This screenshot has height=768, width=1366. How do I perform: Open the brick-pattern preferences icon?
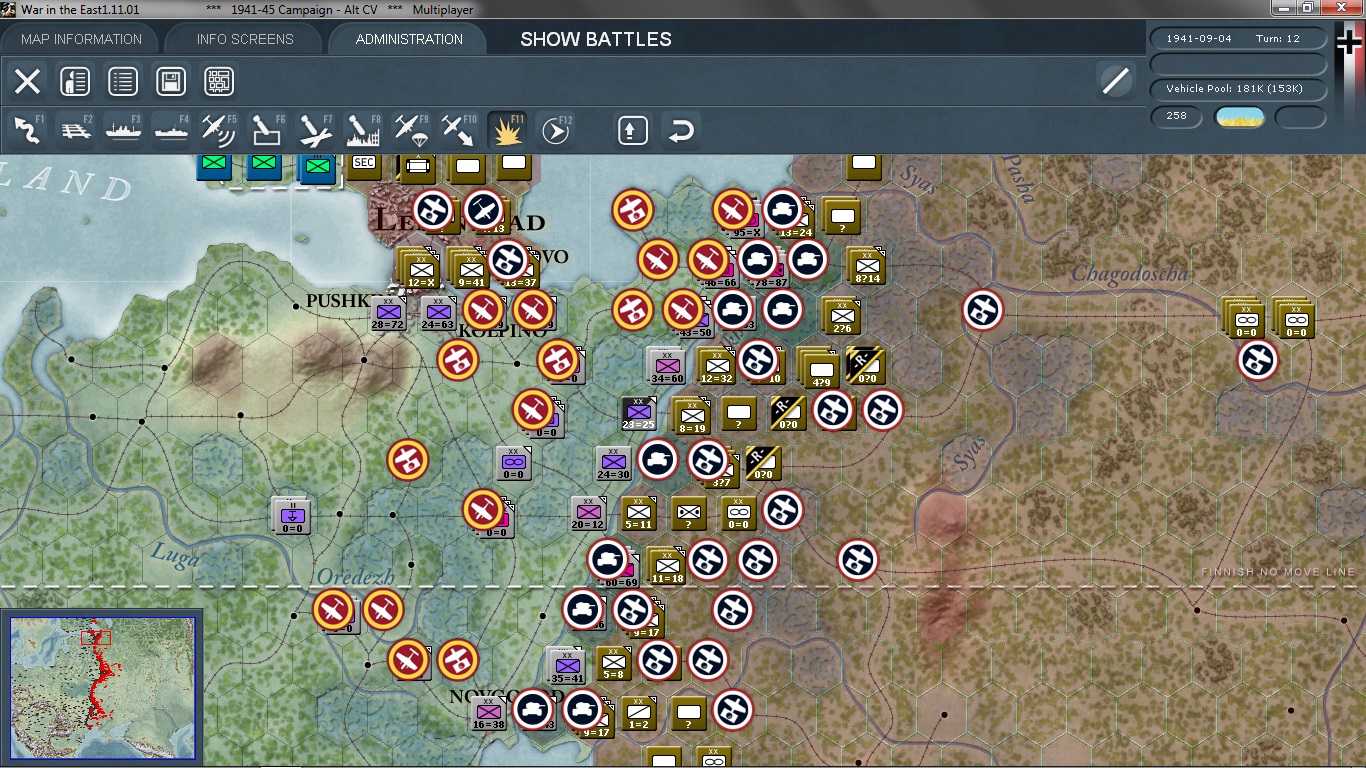pyautogui.click(x=219, y=82)
